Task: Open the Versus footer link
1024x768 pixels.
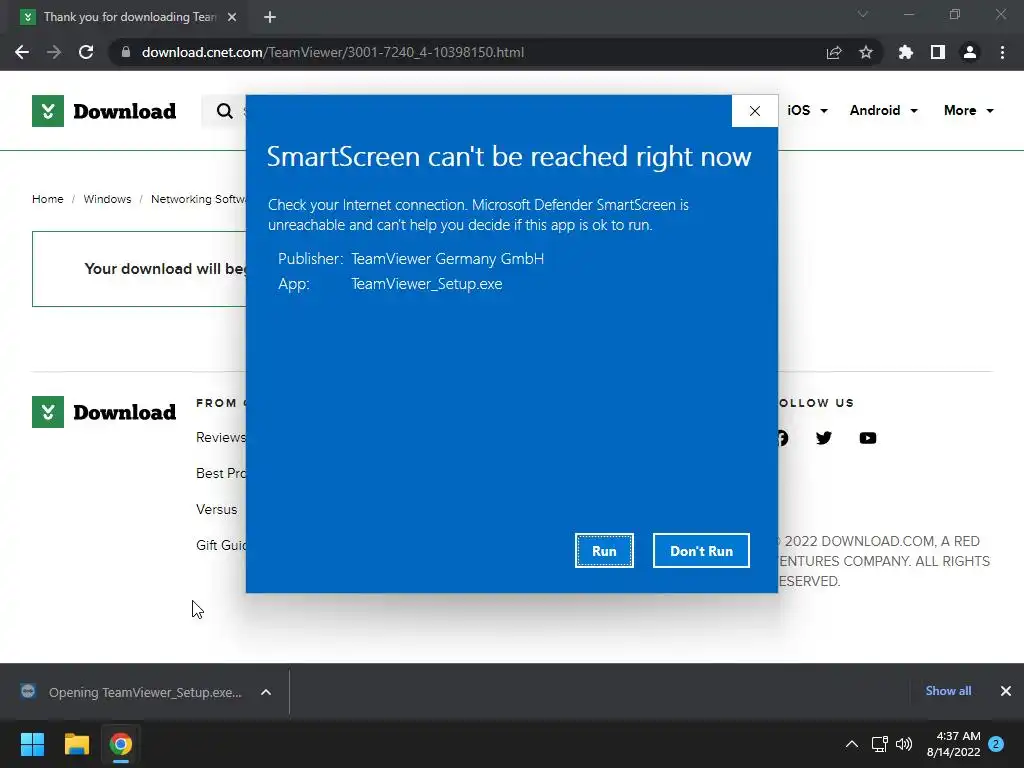Action: pyautogui.click(x=216, y=509)
